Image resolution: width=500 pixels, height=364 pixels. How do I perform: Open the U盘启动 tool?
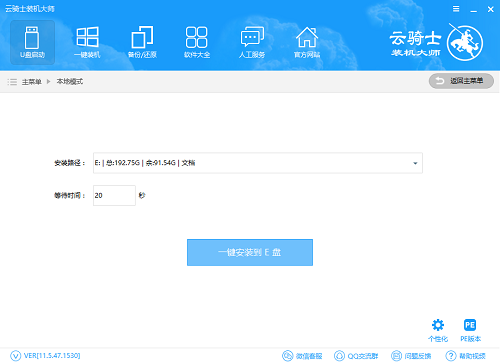(32, 42)
